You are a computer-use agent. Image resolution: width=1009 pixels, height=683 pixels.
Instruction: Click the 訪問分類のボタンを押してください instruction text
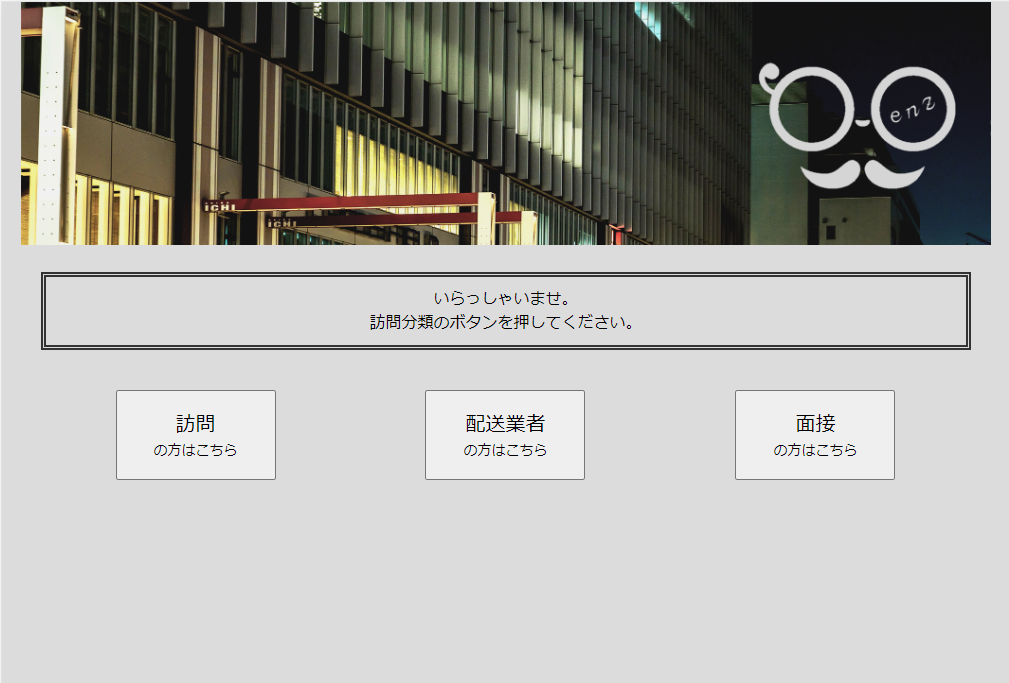tap(502, 322)
